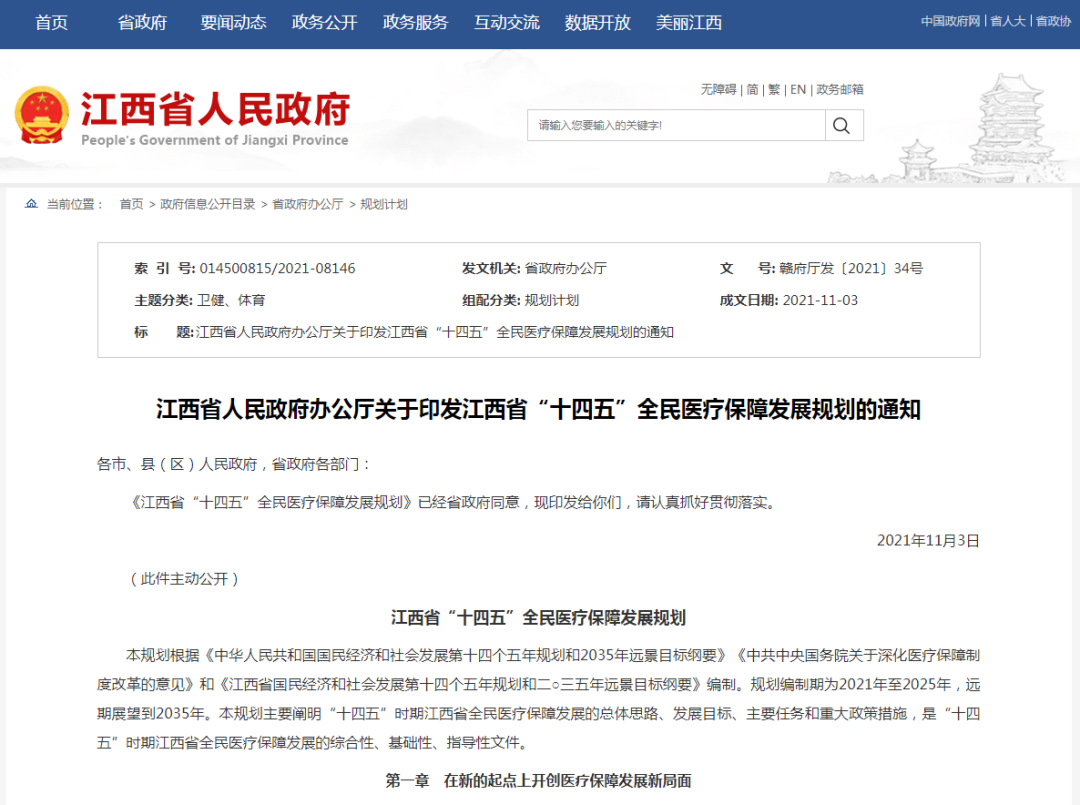Click the national emblem logo
The image size is (1080, 805).
click(x=42, y=115)
